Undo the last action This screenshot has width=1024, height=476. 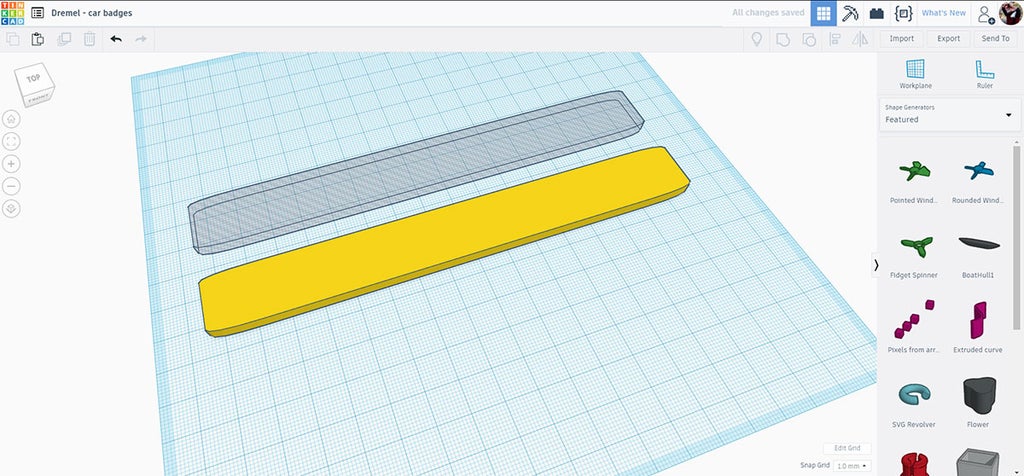[x=116, y=39]
